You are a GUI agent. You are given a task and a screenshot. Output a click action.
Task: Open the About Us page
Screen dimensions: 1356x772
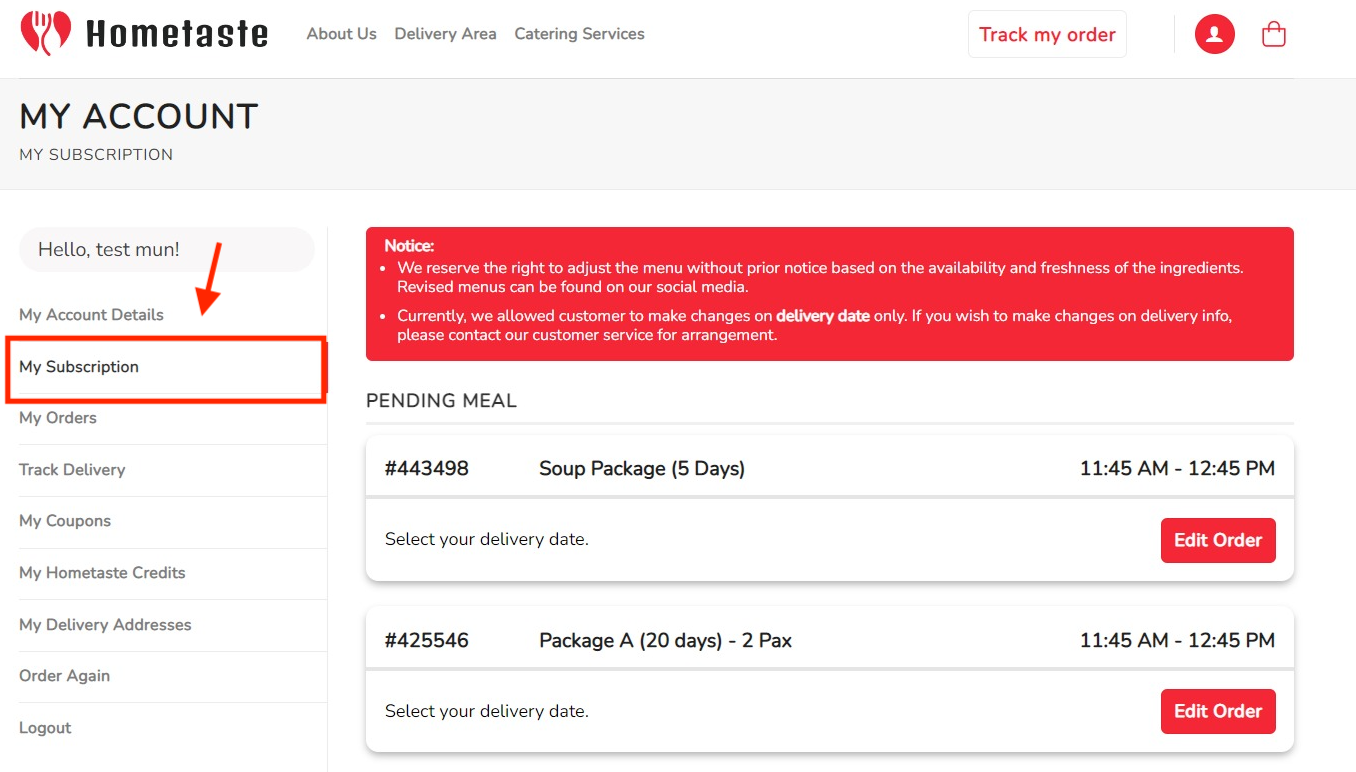[x=341, y=34]
